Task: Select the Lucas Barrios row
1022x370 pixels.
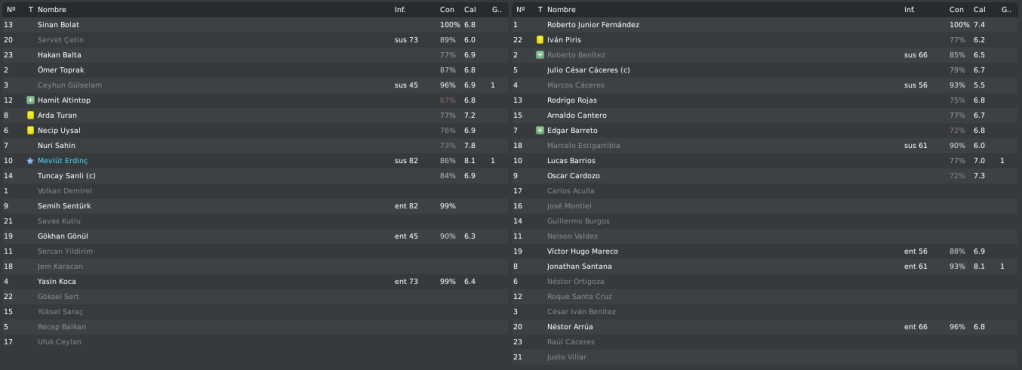Action: (766, 161)
